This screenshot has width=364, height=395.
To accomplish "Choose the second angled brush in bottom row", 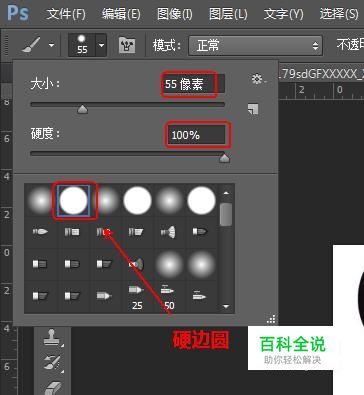I will click(72, 296).
